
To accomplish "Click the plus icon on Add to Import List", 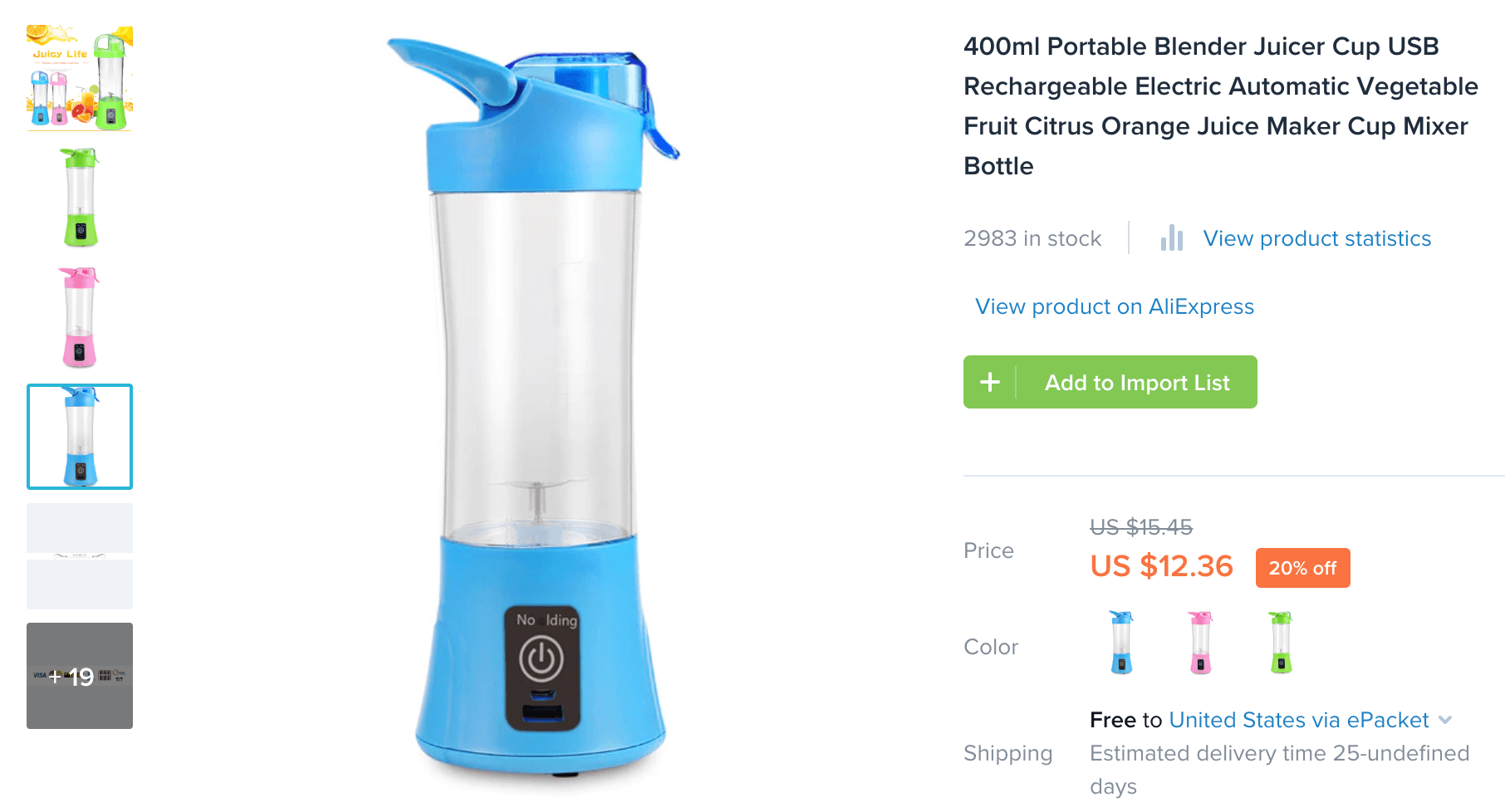I will tap(989, 382).
